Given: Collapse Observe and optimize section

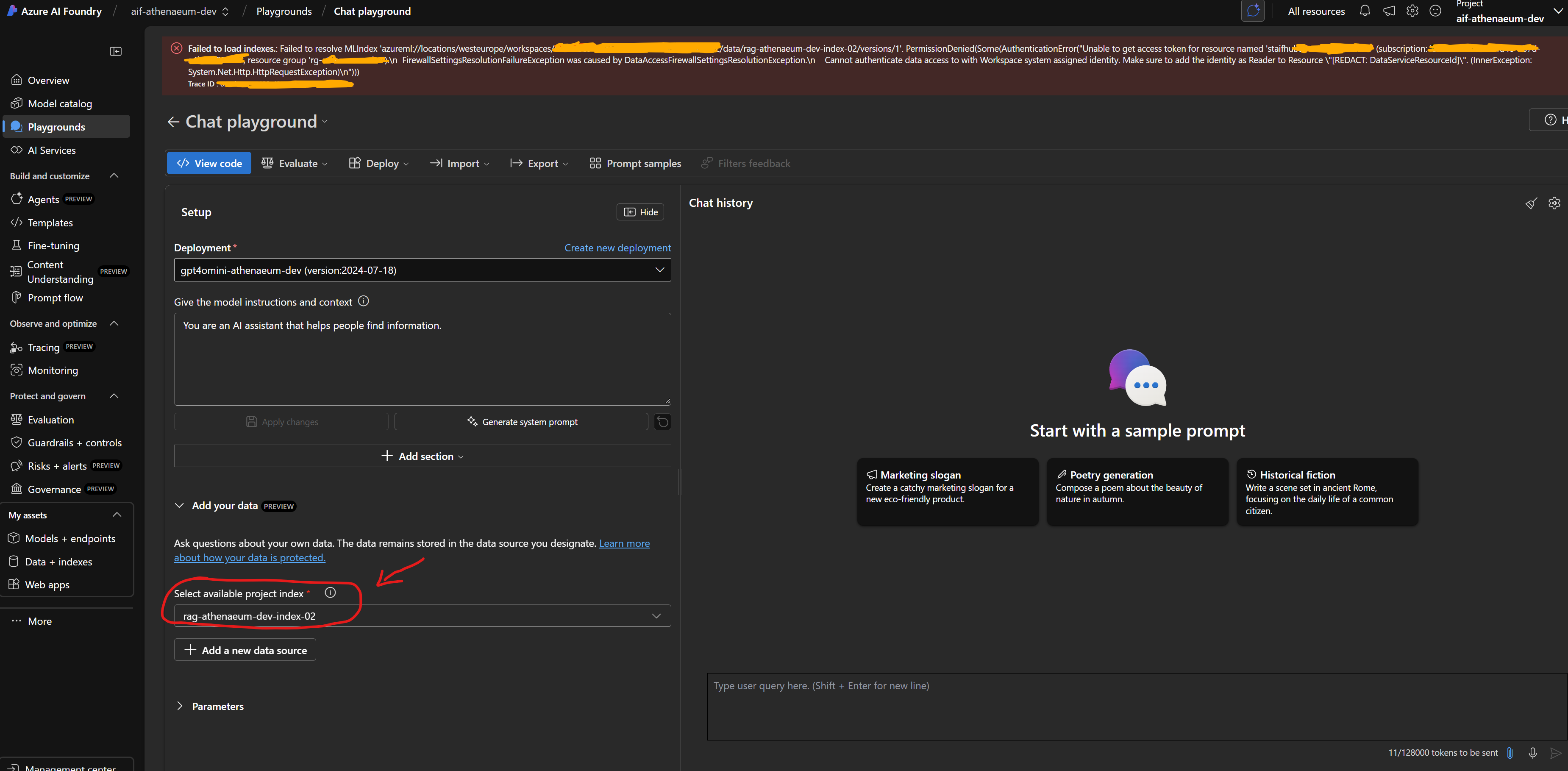Looking at the screenshot, I should [114, 323].
